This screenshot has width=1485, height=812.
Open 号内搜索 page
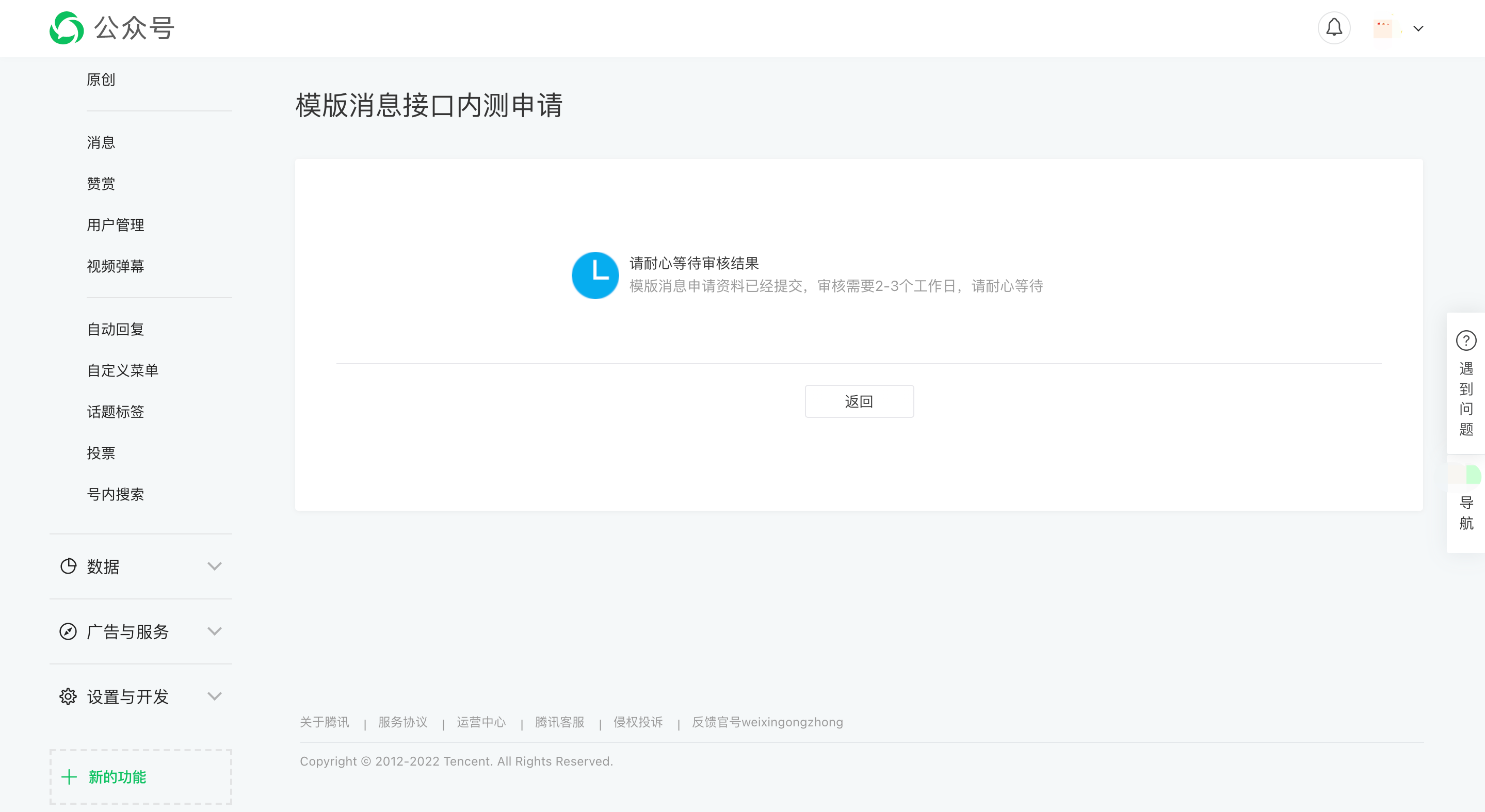click(x=115, y=494)
